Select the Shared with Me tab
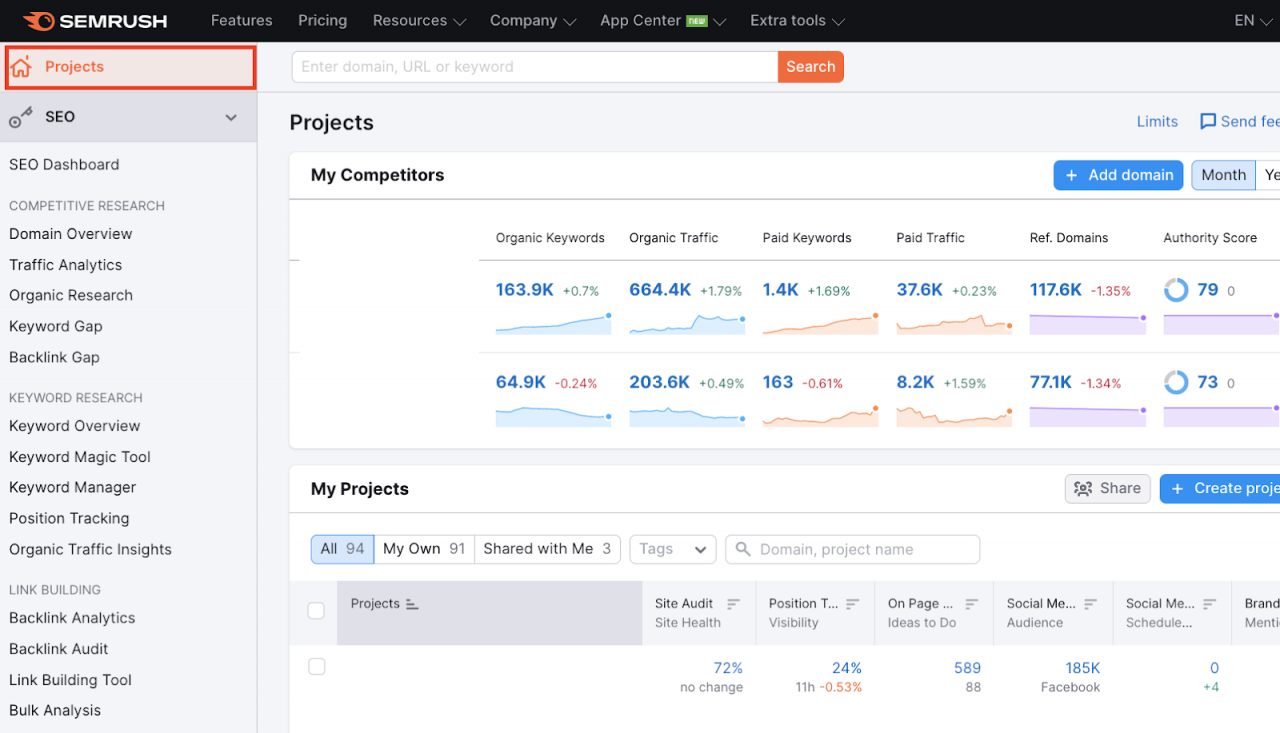The image size is (1280, 733). tap(547, 549)
